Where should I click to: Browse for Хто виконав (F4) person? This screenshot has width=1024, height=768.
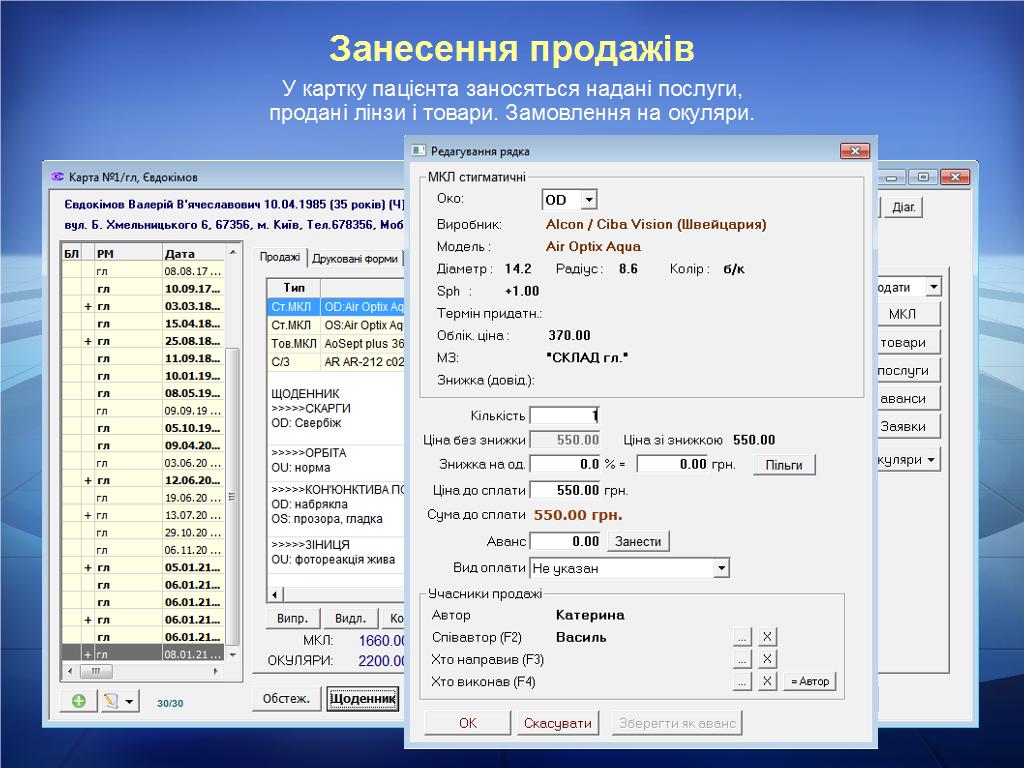(x=741, y=681)
